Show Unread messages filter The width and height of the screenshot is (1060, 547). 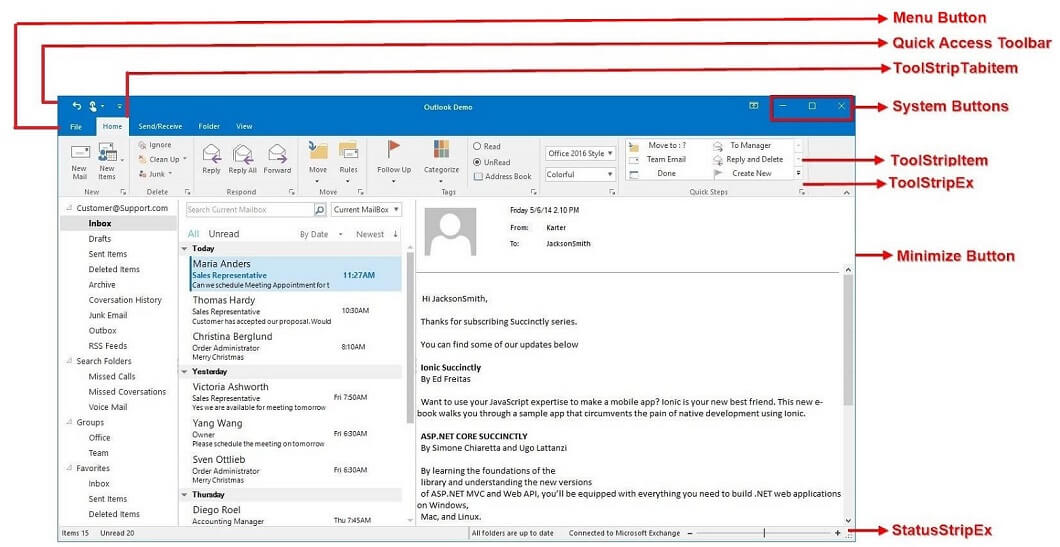pos(224,234)
